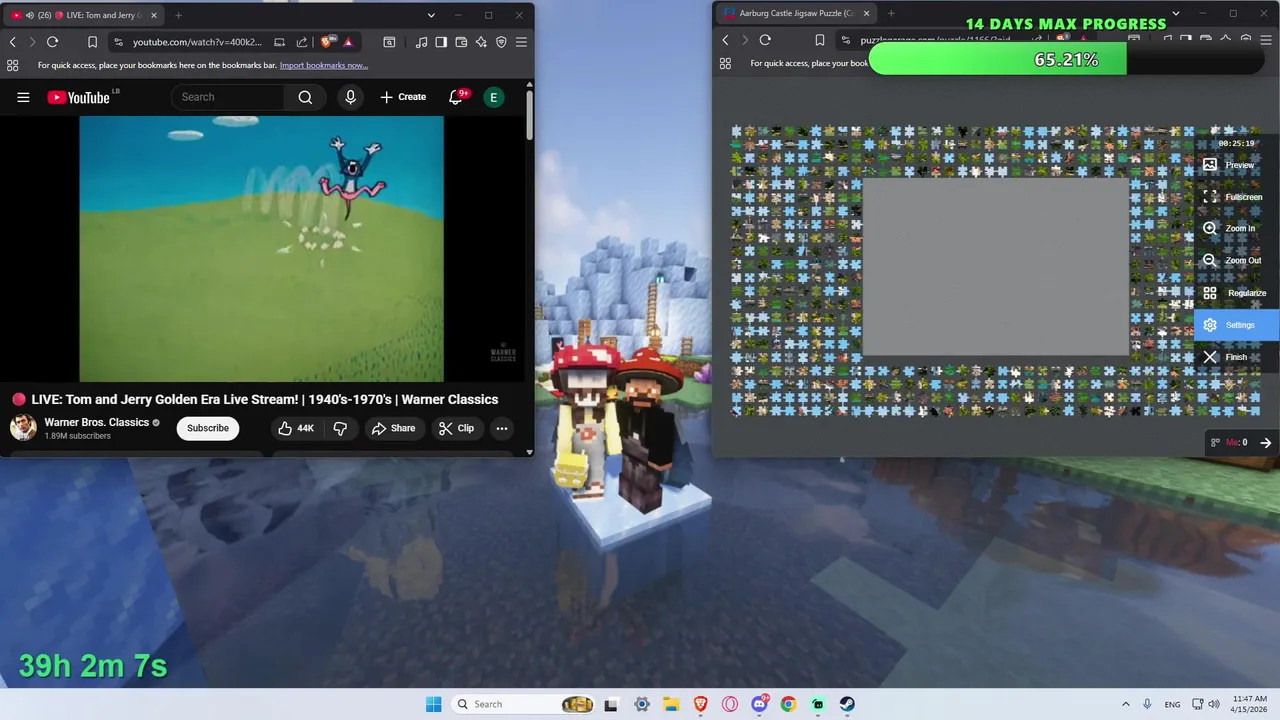This screenshot has width=1280, height=720.
Task: Close the Aarburg Castle puzzle tab
Action: tap(866, 13)
